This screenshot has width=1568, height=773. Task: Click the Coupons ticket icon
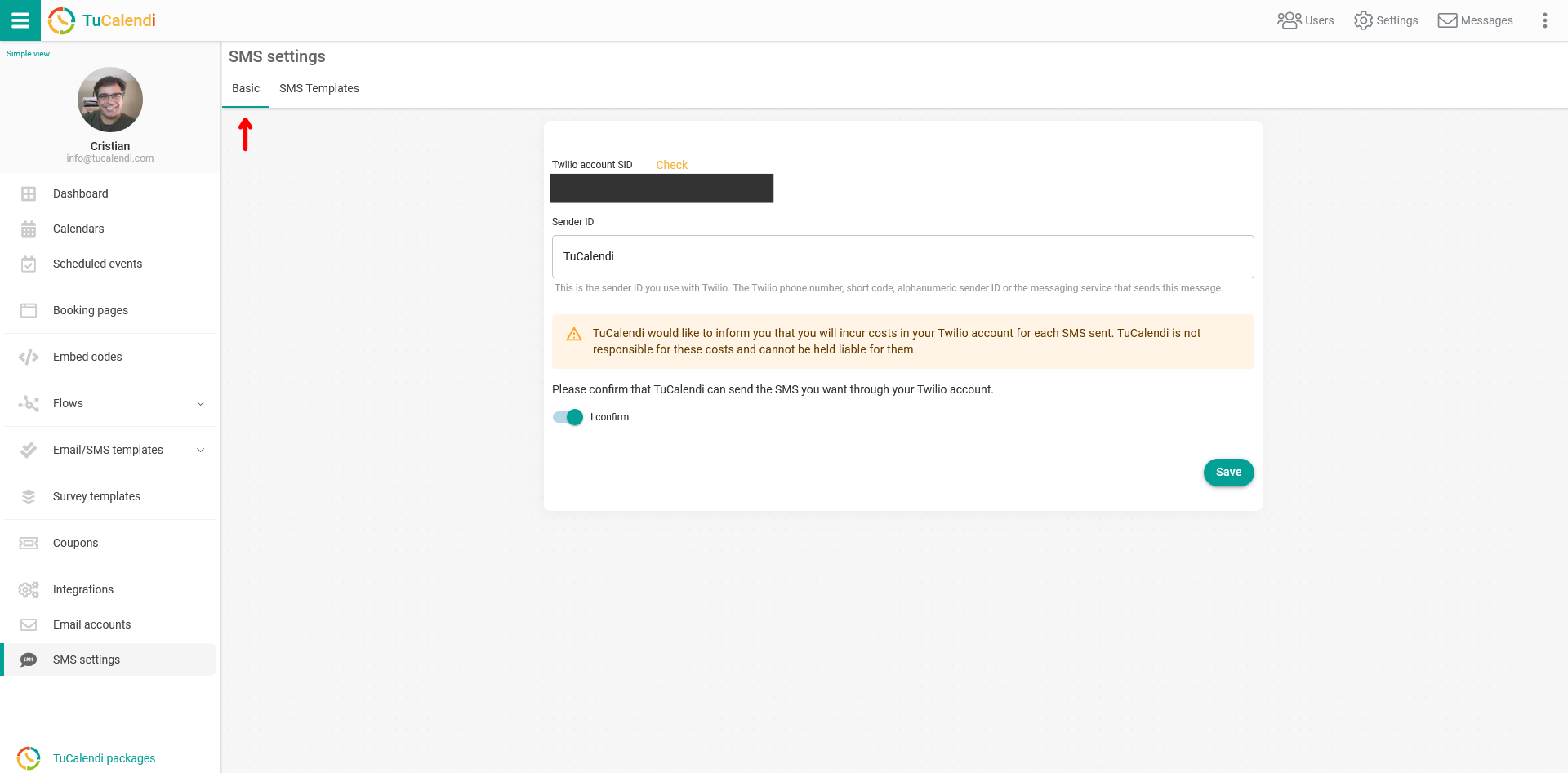click(x=29, y=543)
